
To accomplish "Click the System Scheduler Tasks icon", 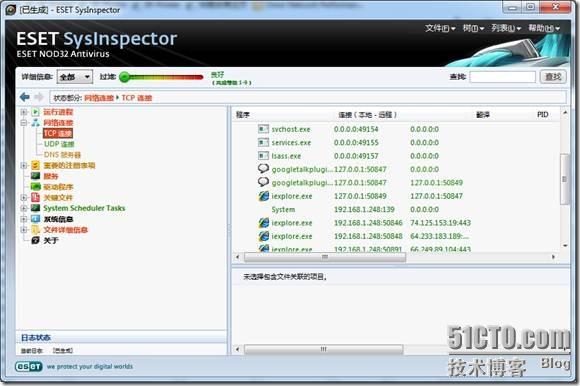I will [x=36, y=208].
